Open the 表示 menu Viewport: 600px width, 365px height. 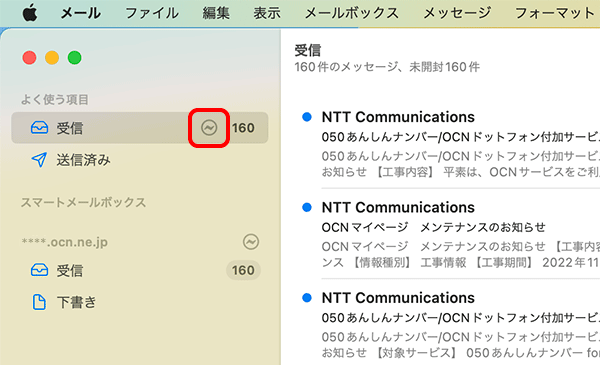(x=267, y=13)
